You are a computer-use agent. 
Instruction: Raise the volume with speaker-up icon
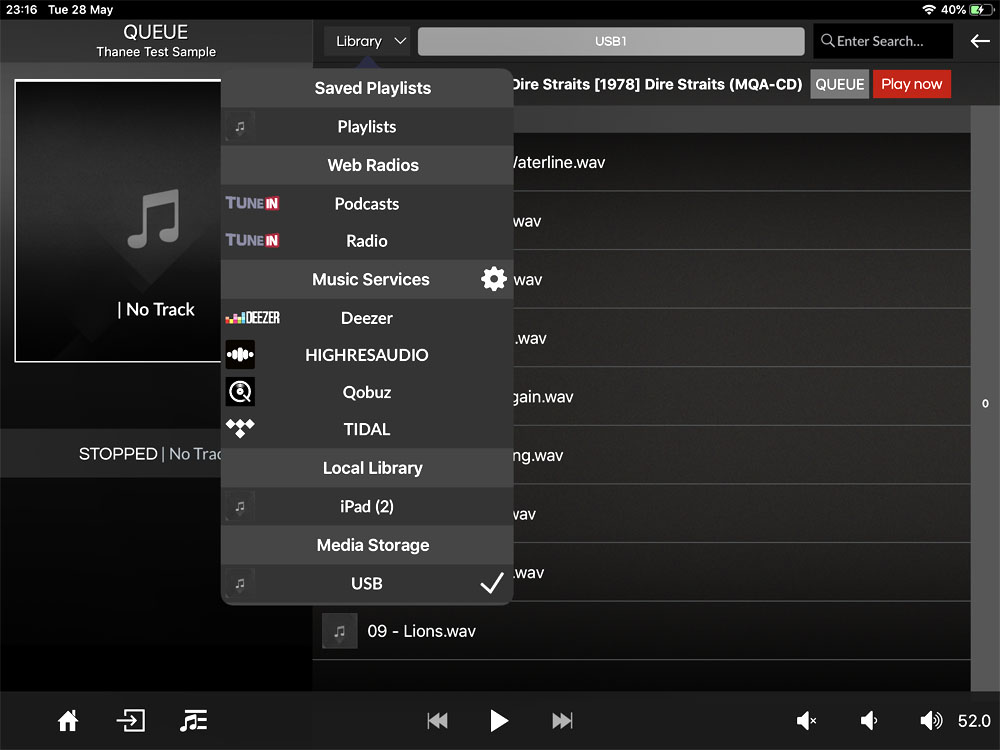(931, 721)
